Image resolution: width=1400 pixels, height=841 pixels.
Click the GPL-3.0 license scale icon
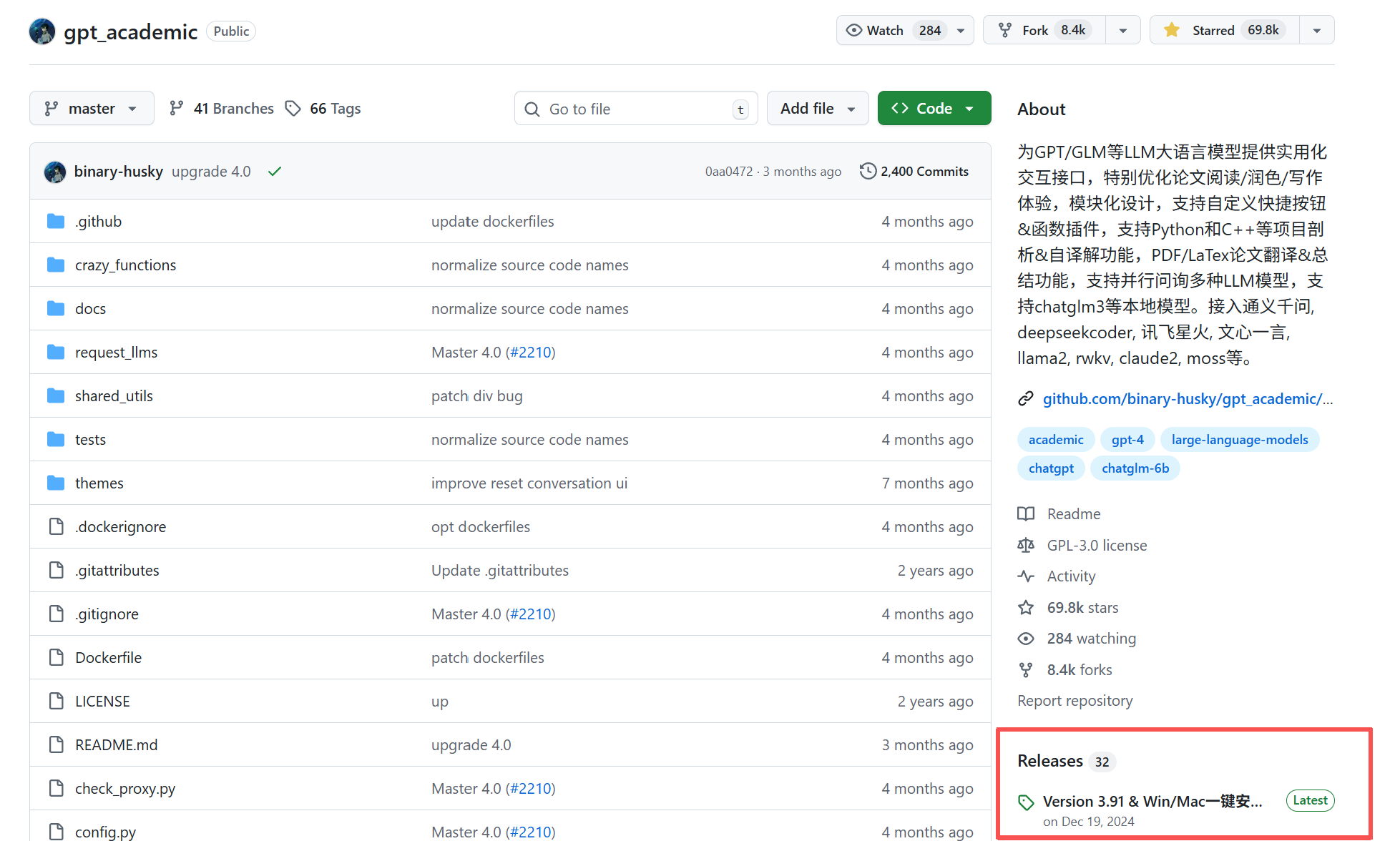click(x=1026, y=546)
